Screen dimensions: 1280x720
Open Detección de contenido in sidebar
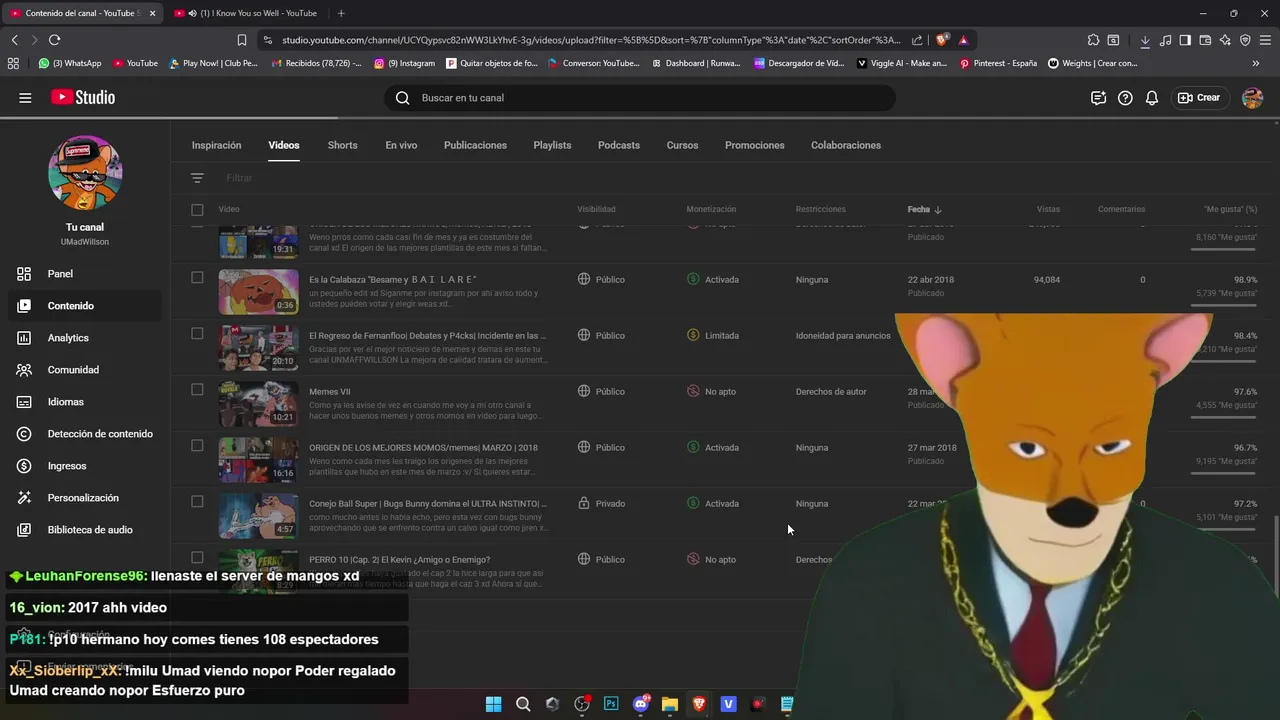pyautogui.click(x=85, y=434)
